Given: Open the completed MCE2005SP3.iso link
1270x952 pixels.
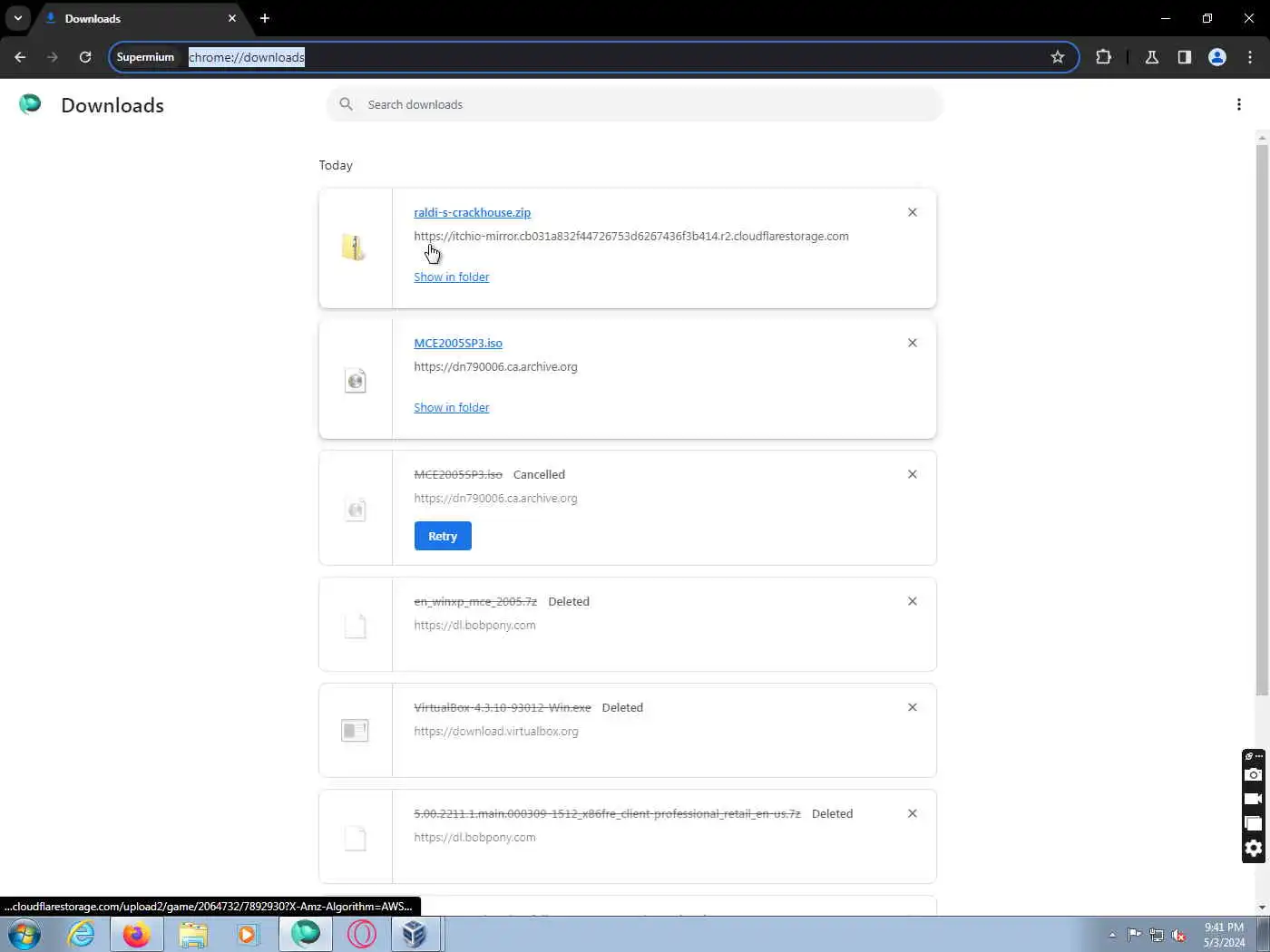Looking at the screenshot, I should (458, 343).
